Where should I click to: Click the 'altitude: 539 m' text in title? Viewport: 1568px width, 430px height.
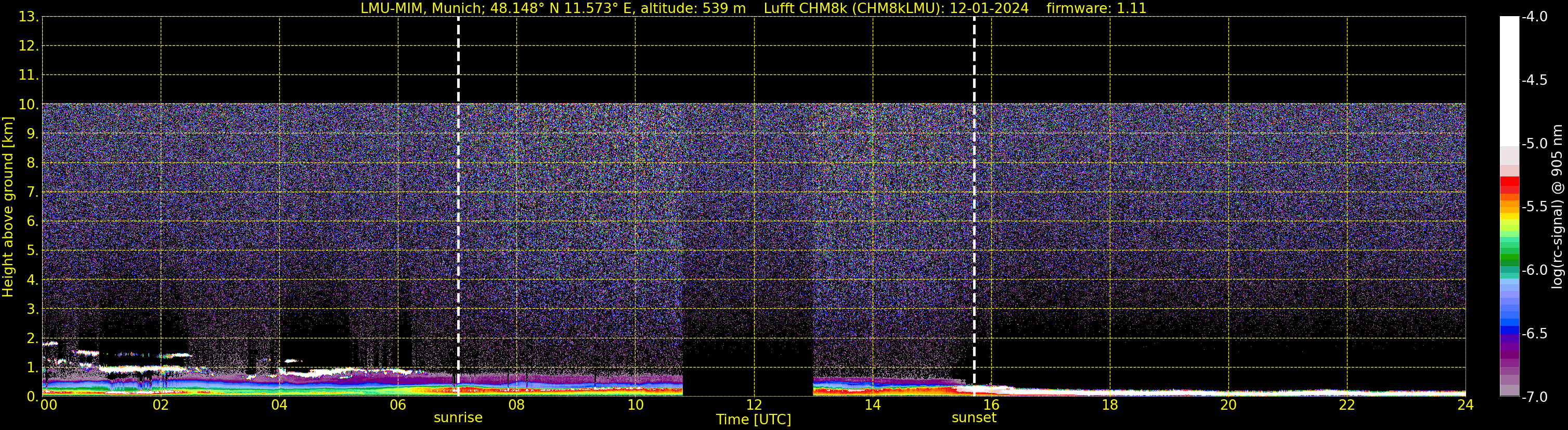(693, 8)
